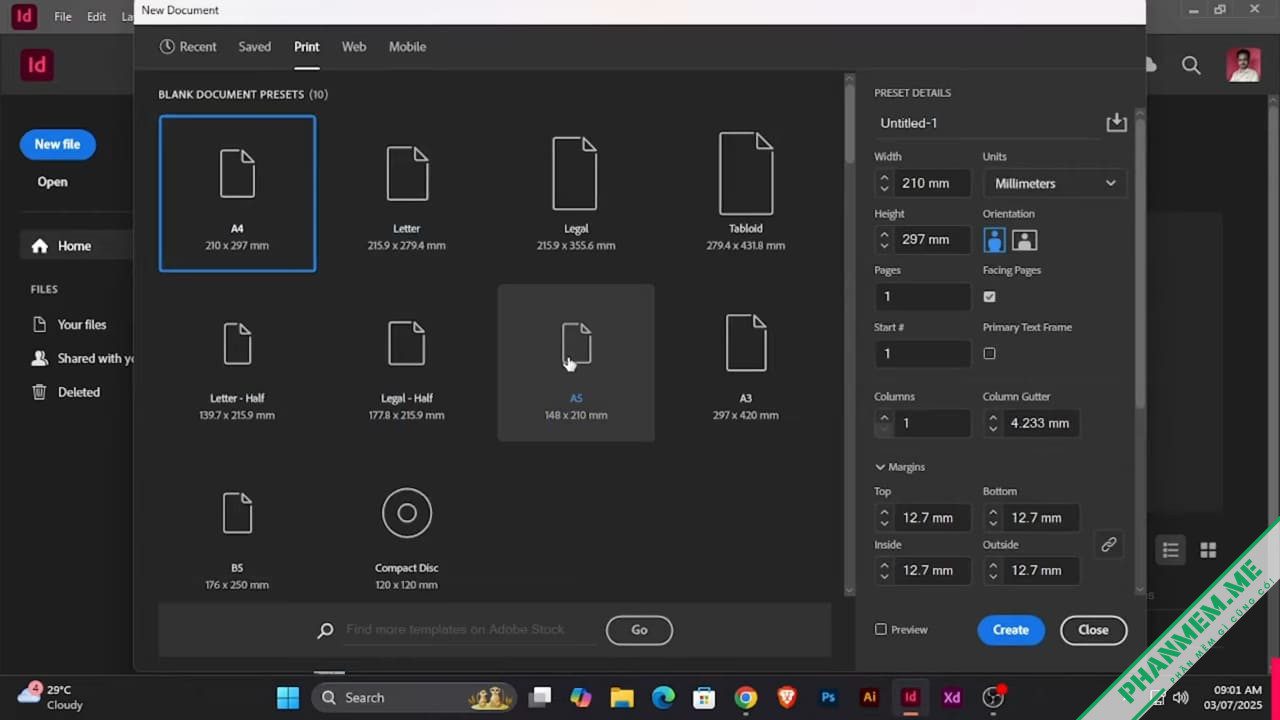Click the New file button
Screen dimensions: 1280x720
(x=57, y=144)
